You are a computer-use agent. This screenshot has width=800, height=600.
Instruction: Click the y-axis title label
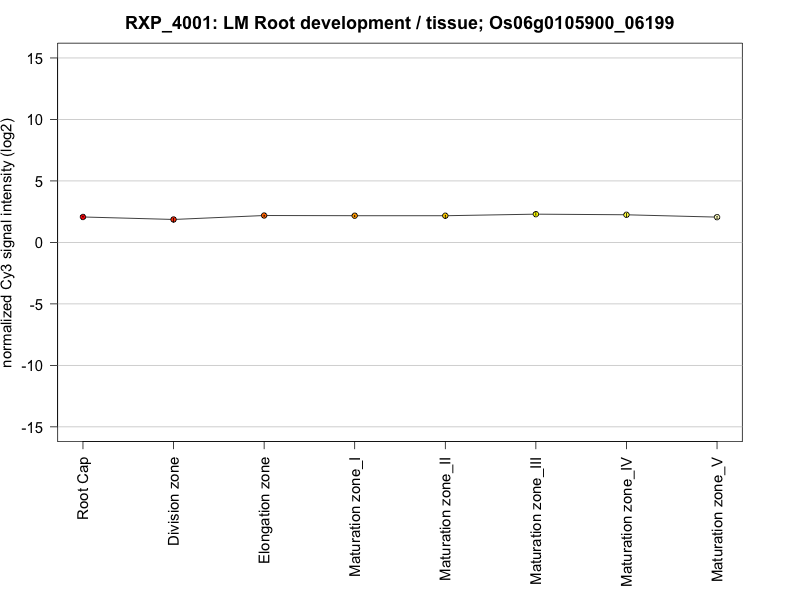point(9,241)
